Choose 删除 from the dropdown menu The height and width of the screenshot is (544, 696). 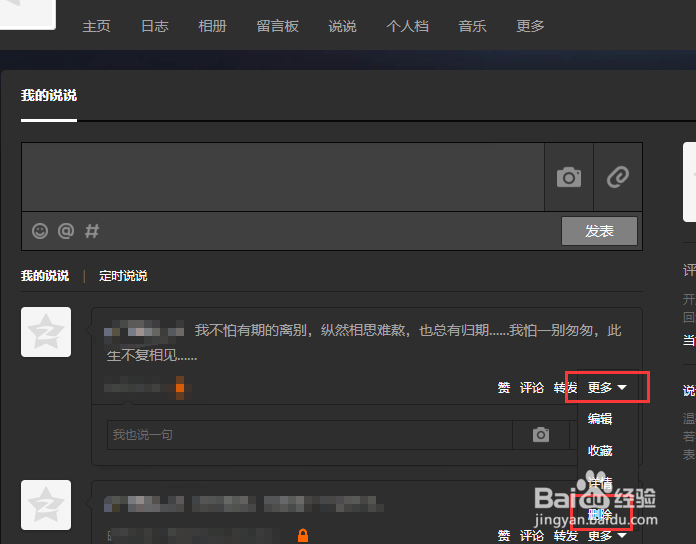coord(600,515)
